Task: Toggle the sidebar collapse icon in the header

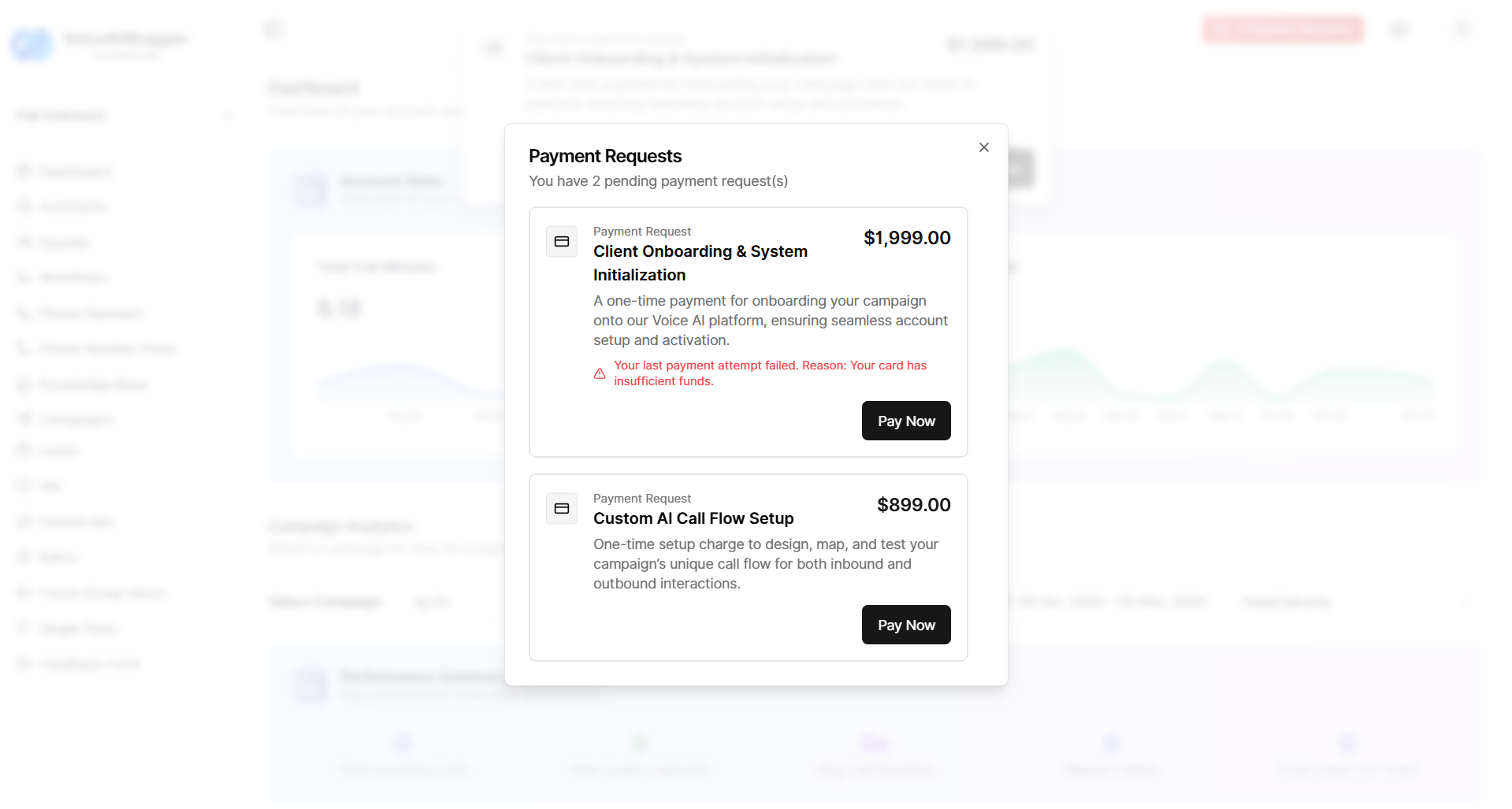Action: (273, 29)
